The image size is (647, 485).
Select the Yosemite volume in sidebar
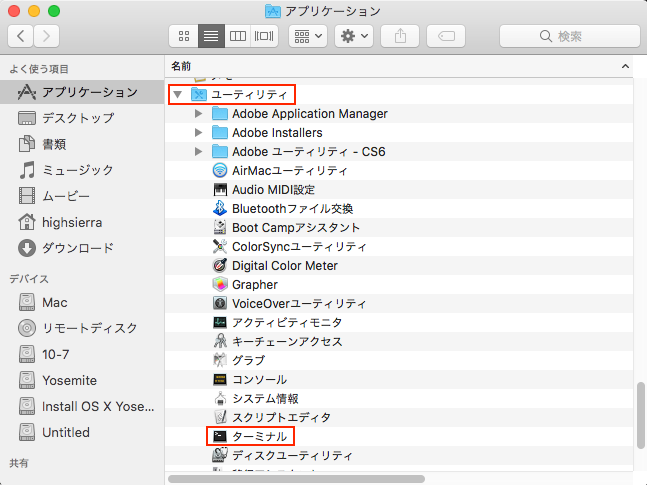click(x=82, y=380)
